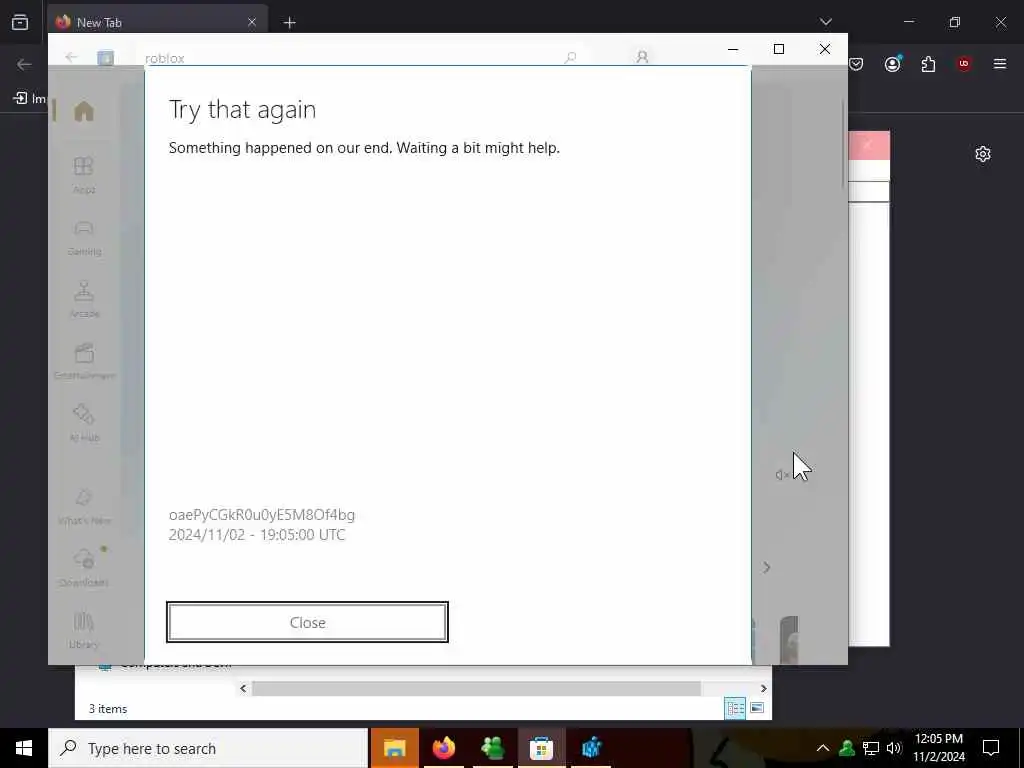This screenshot has height=768, width=1024.
Task: Open the Pocket icon in Firefox toolbar
Action: 856,64
